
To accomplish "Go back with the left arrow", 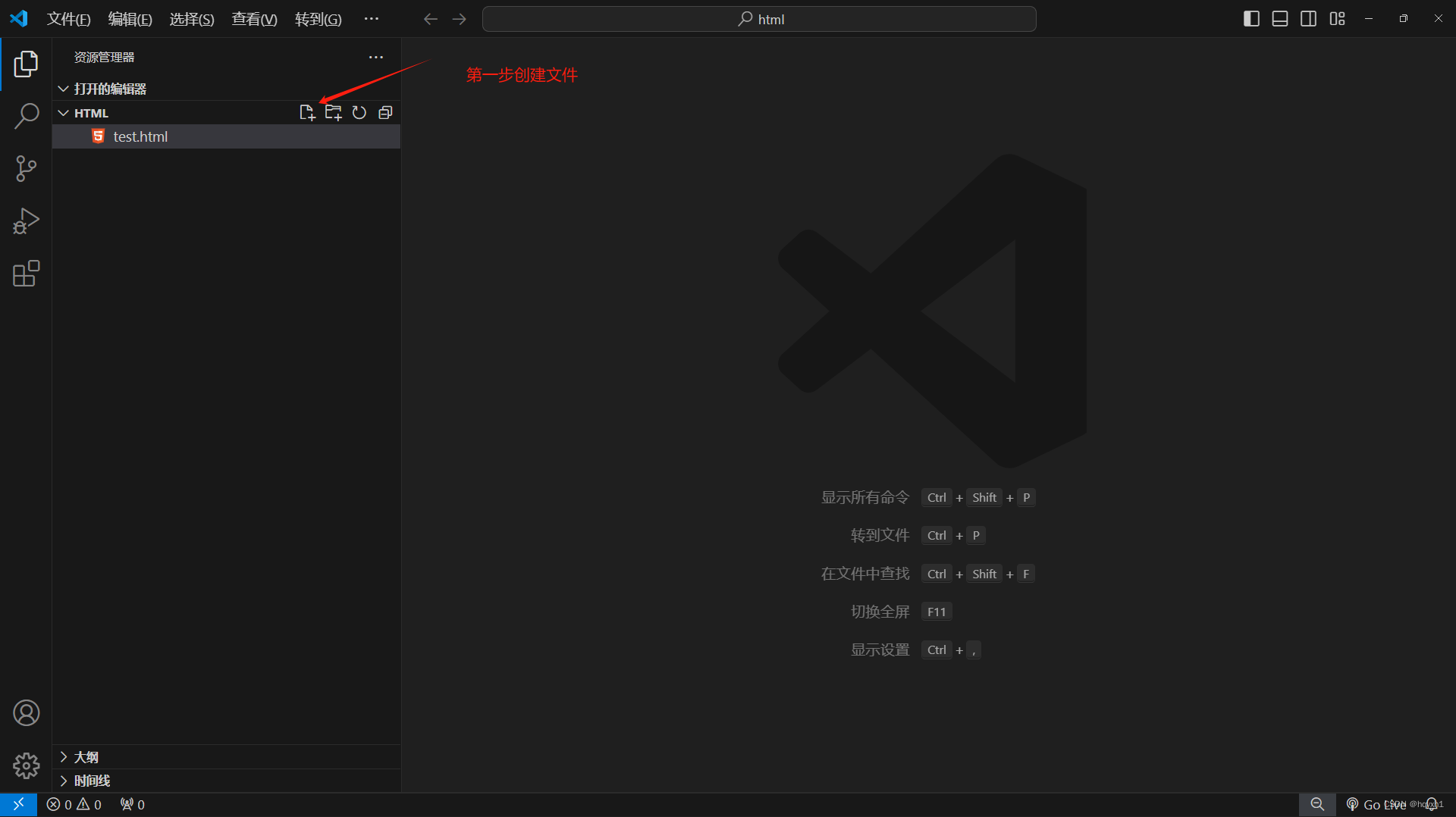I will point(431,19).
